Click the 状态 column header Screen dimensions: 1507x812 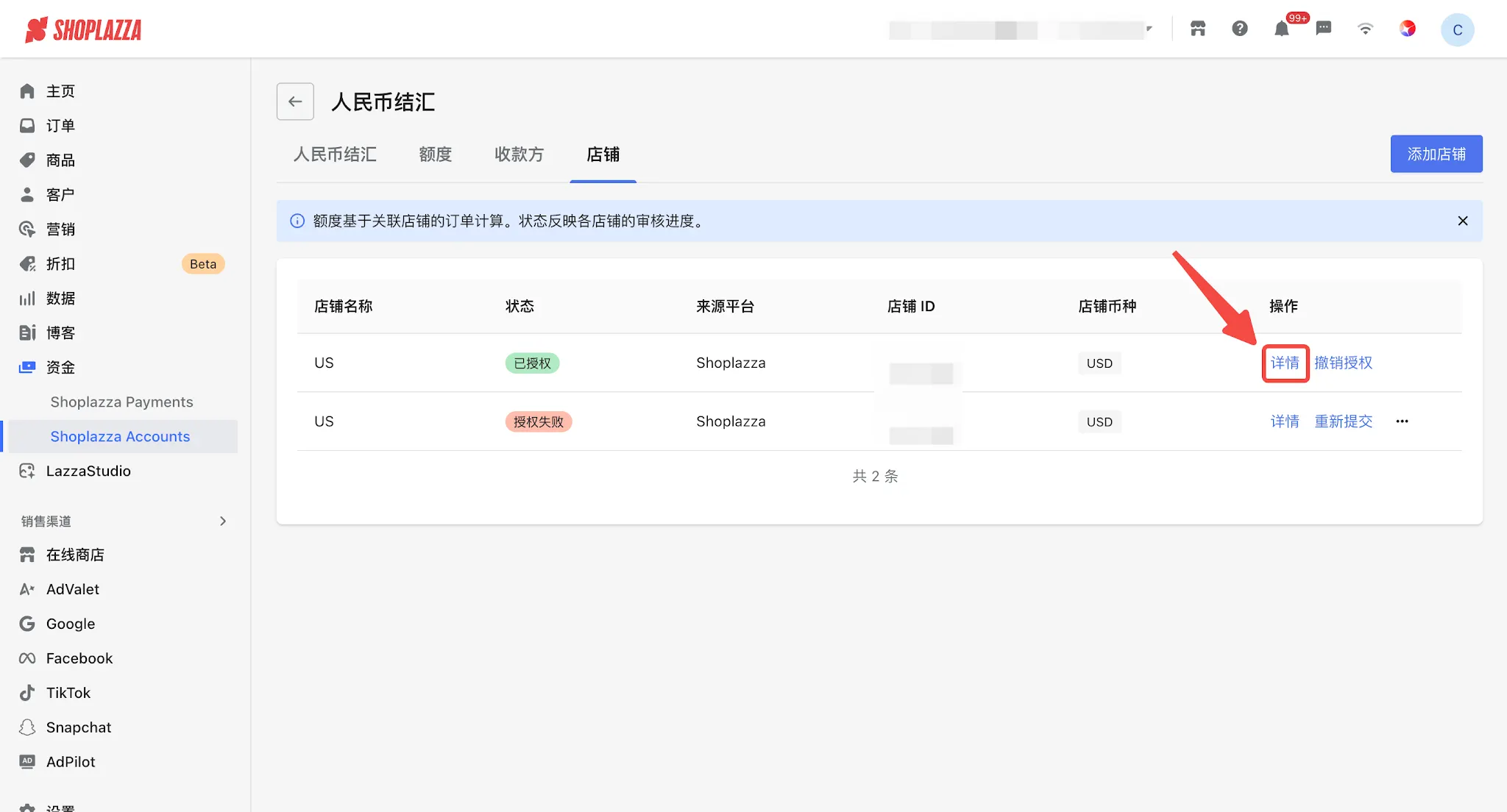(x=520, y=306)
